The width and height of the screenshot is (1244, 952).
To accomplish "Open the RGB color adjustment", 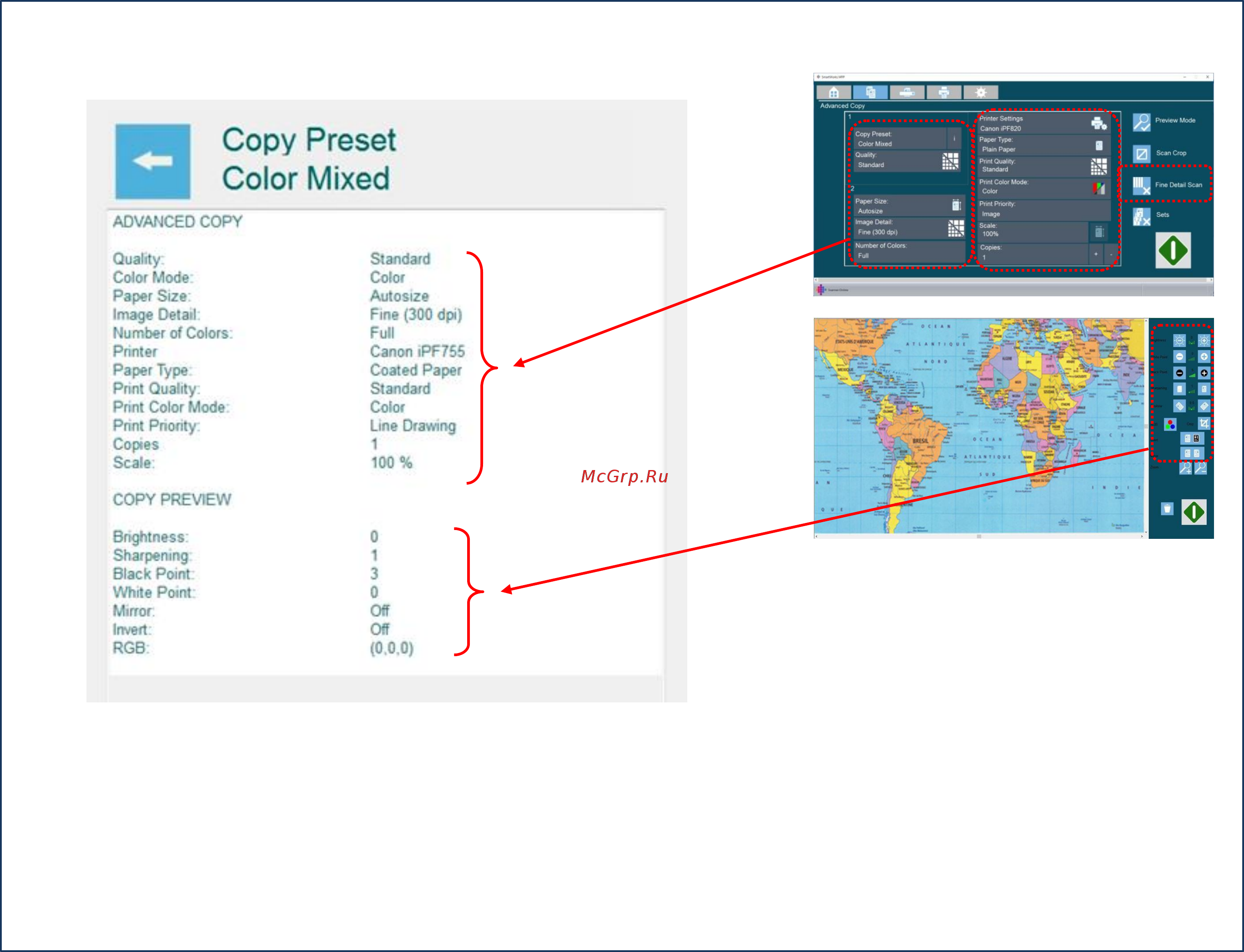I will (x=1170, y=424).
